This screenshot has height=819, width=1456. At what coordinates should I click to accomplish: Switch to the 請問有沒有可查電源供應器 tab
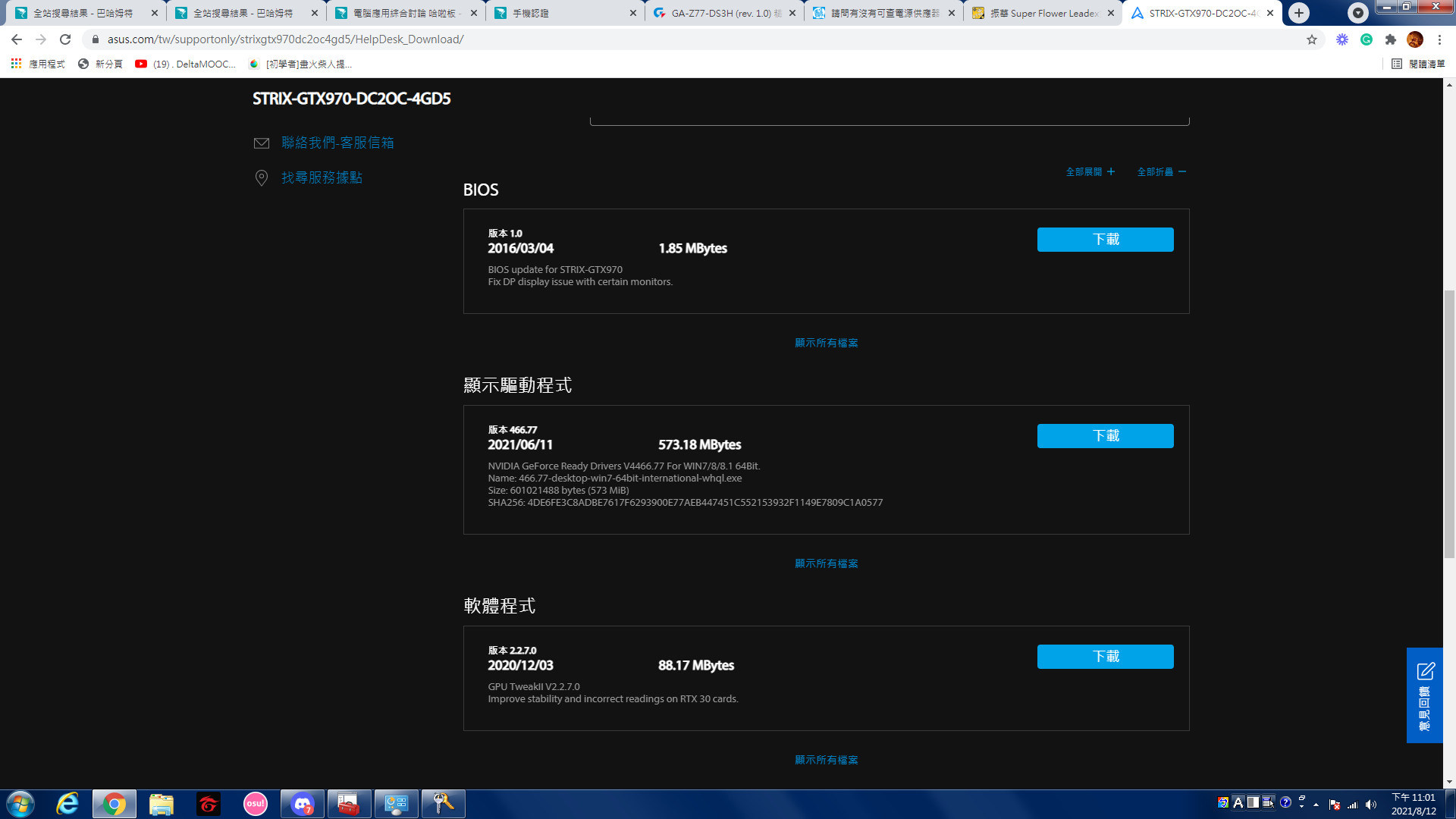click(x=883, y=13)
